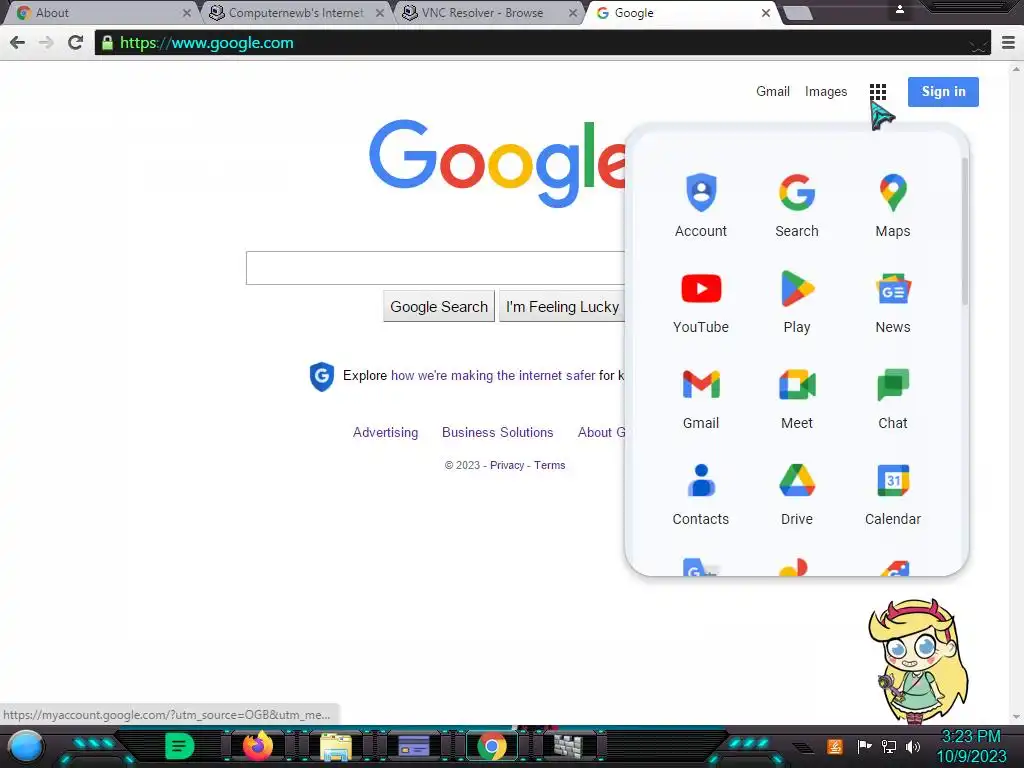Click the address bar URL

(206, 43)
